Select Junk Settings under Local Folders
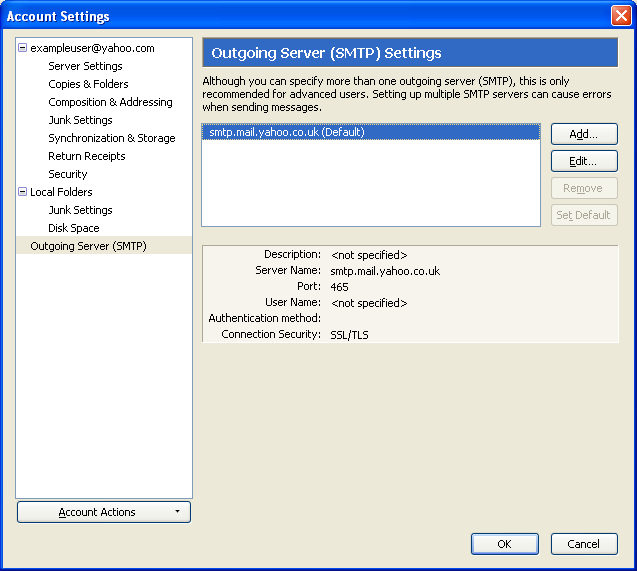Viewport: 637px width, 571px height. click(x=80, y=210)
